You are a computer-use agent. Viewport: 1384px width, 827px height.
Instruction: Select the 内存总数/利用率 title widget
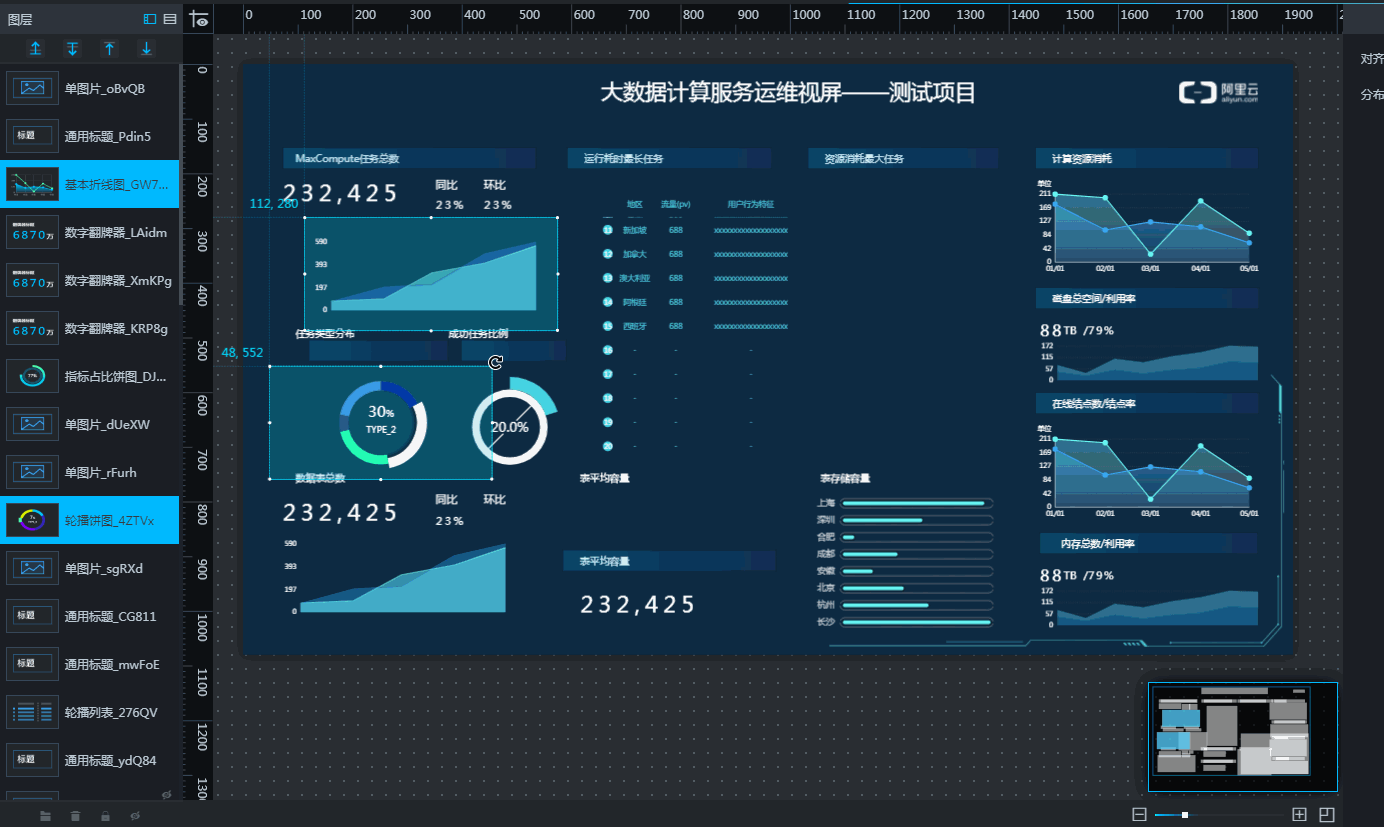tap(1147, 543)
